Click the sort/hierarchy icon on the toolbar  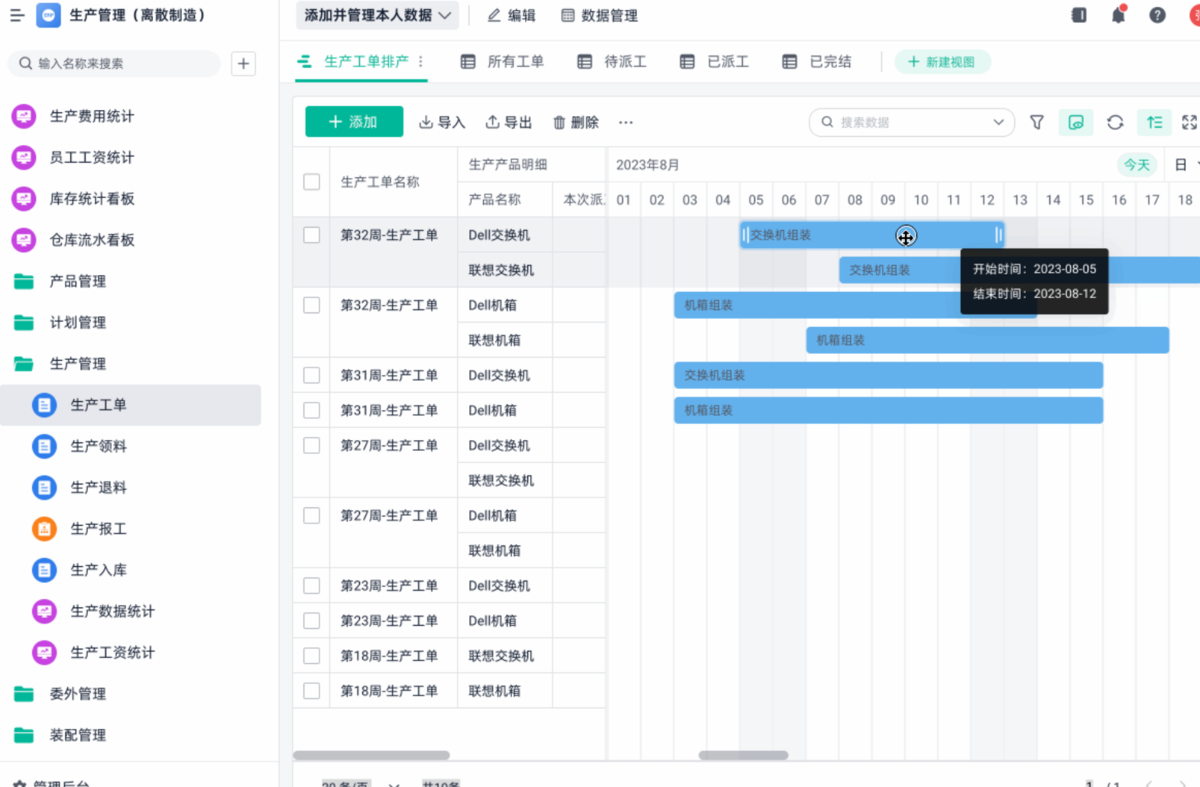(1154, 122)
